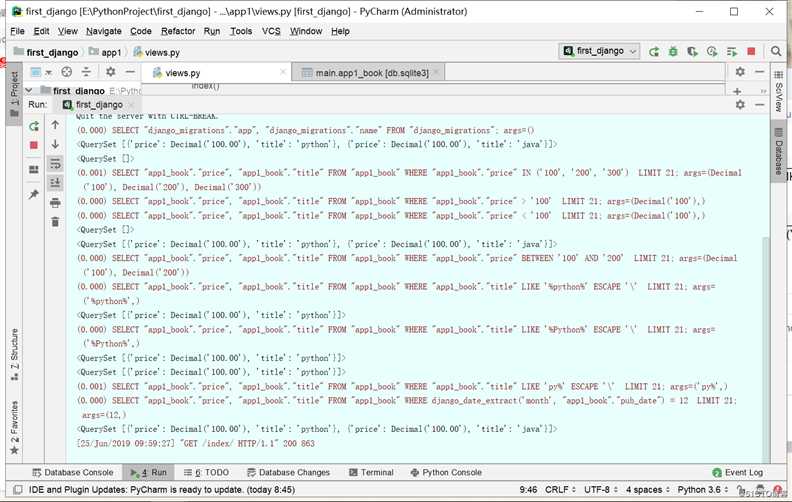792x502 pixels.
Task: Change 4 spaces indent setting
Action: coord(648,489)
